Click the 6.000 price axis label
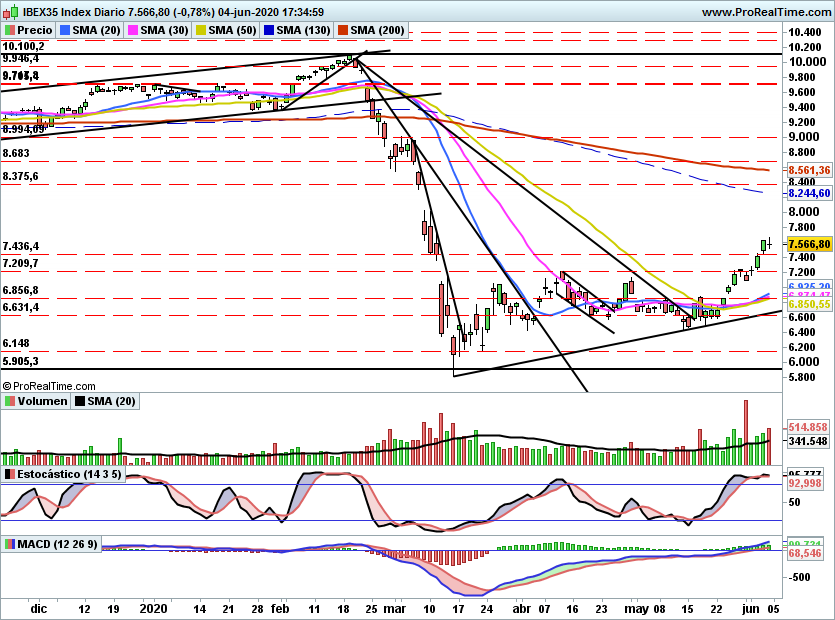 coord(804,362)
